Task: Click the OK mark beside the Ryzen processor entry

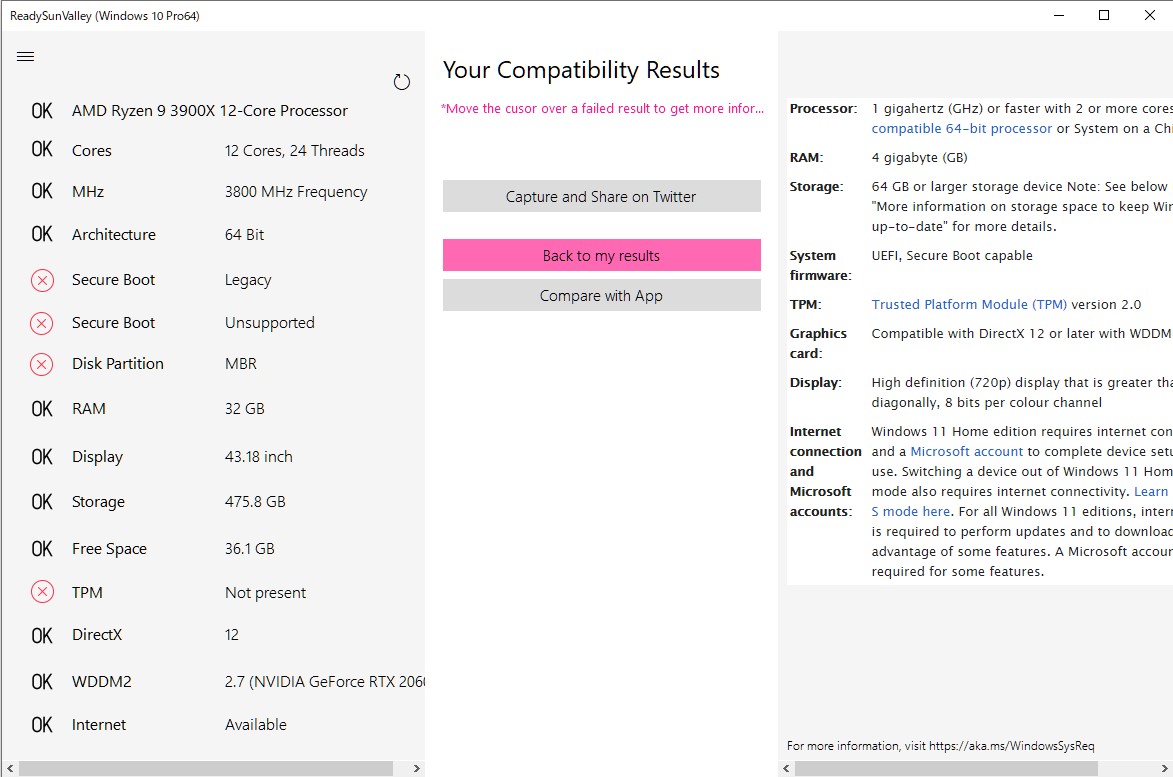Action: tap(42, 110)
